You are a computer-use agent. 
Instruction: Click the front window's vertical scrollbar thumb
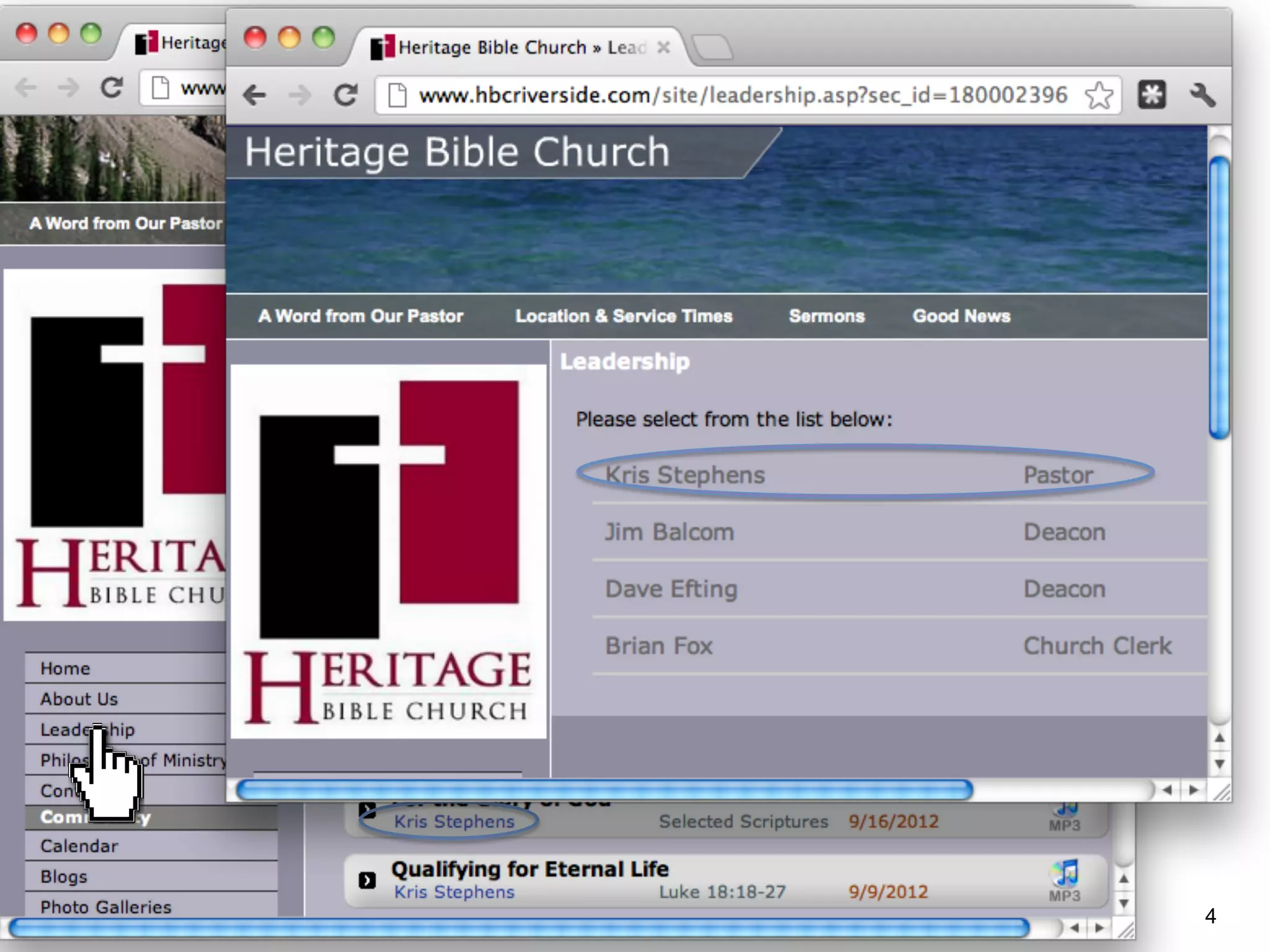tap(1219, 297)
